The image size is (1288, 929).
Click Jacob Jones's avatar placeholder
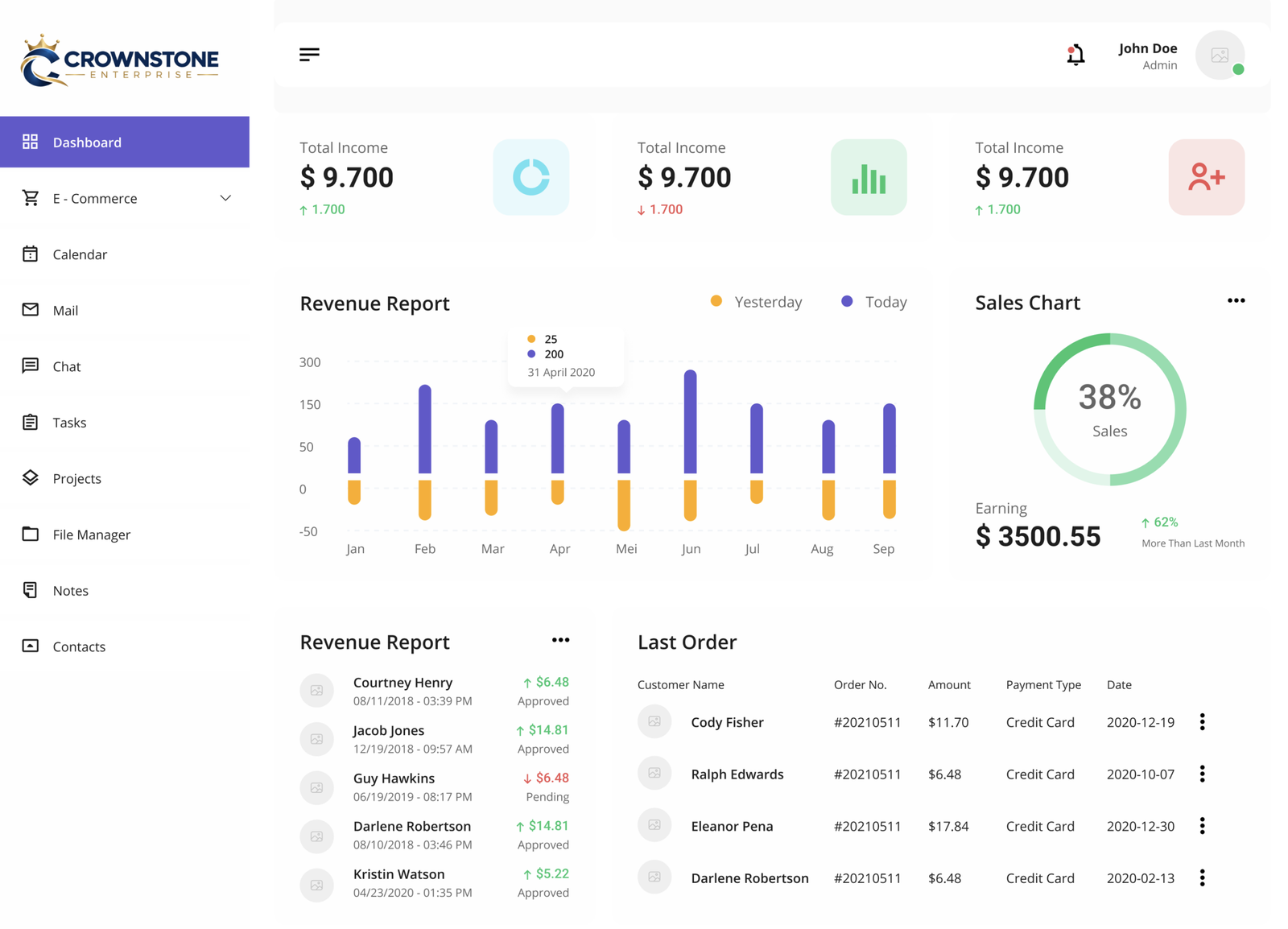point(317,739)
